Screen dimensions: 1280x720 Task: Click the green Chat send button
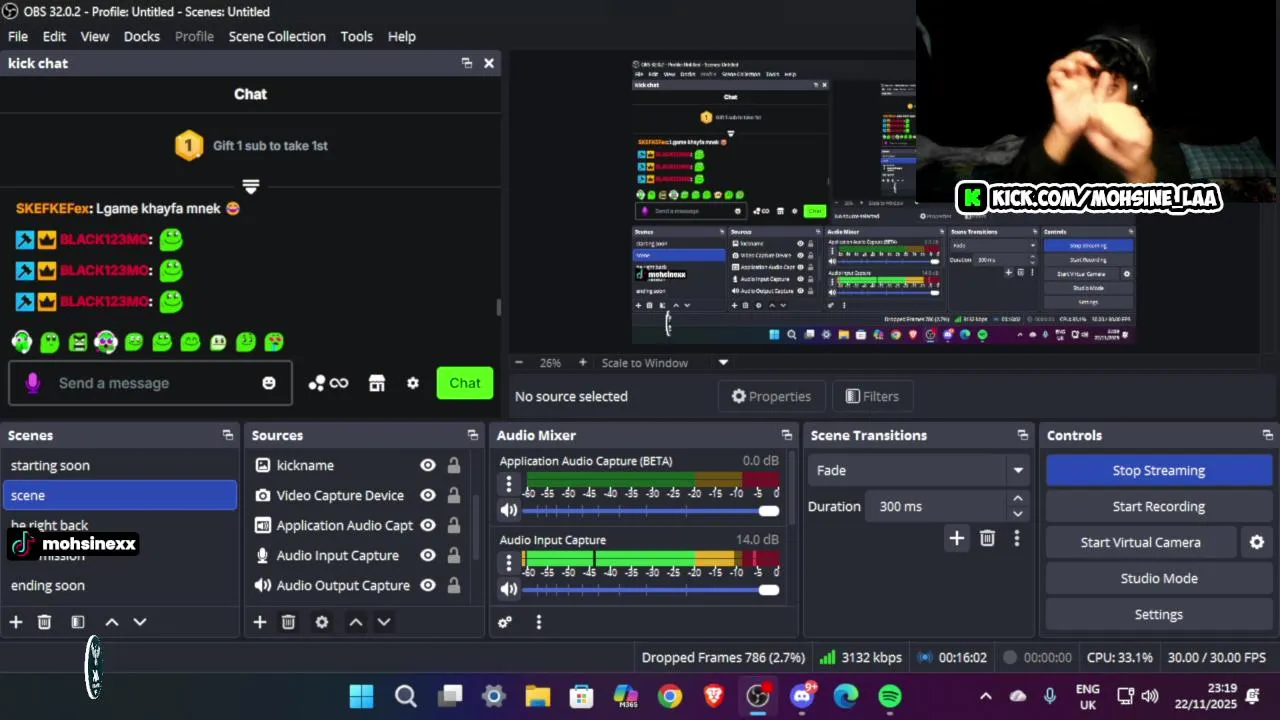(465, 383)
